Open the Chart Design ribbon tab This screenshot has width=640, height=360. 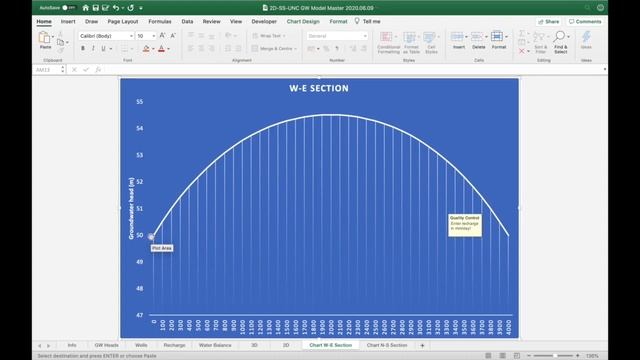pyautogui.click(x=303, y=21)
